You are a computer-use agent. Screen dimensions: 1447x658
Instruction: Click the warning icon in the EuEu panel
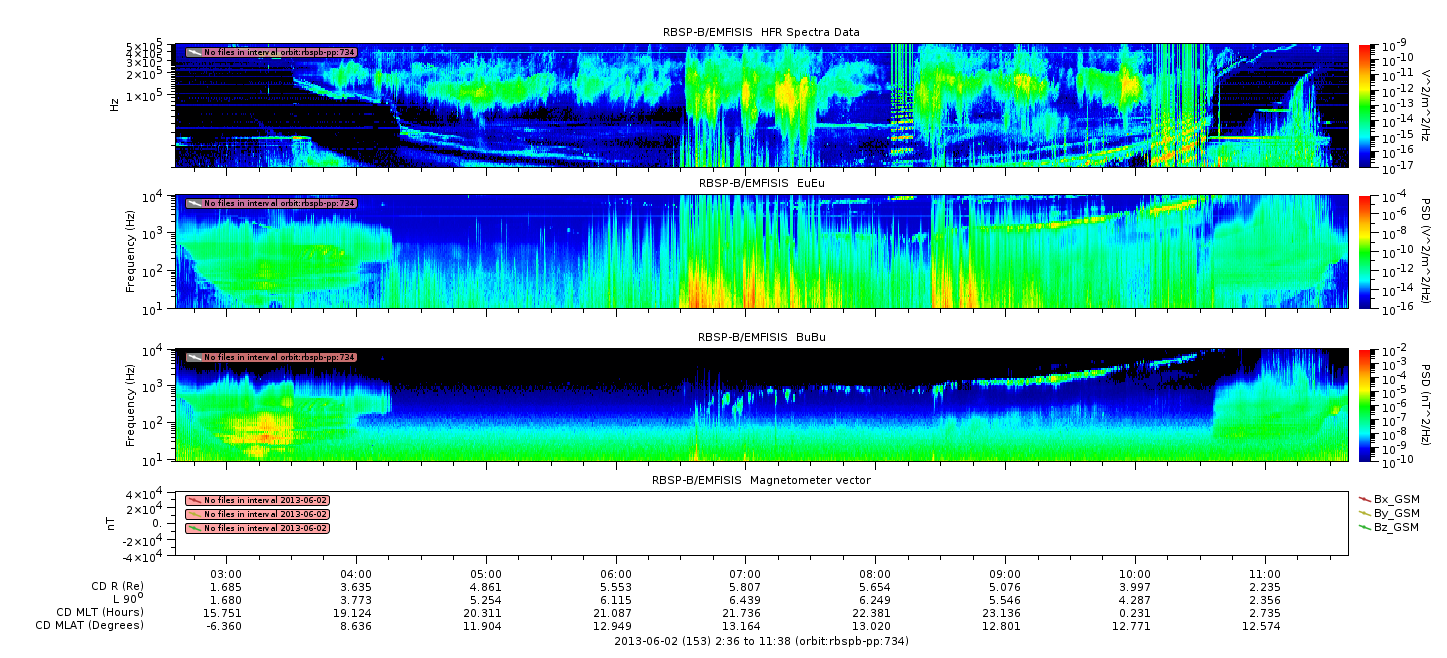pyautogui.click(x=194, y=203)
